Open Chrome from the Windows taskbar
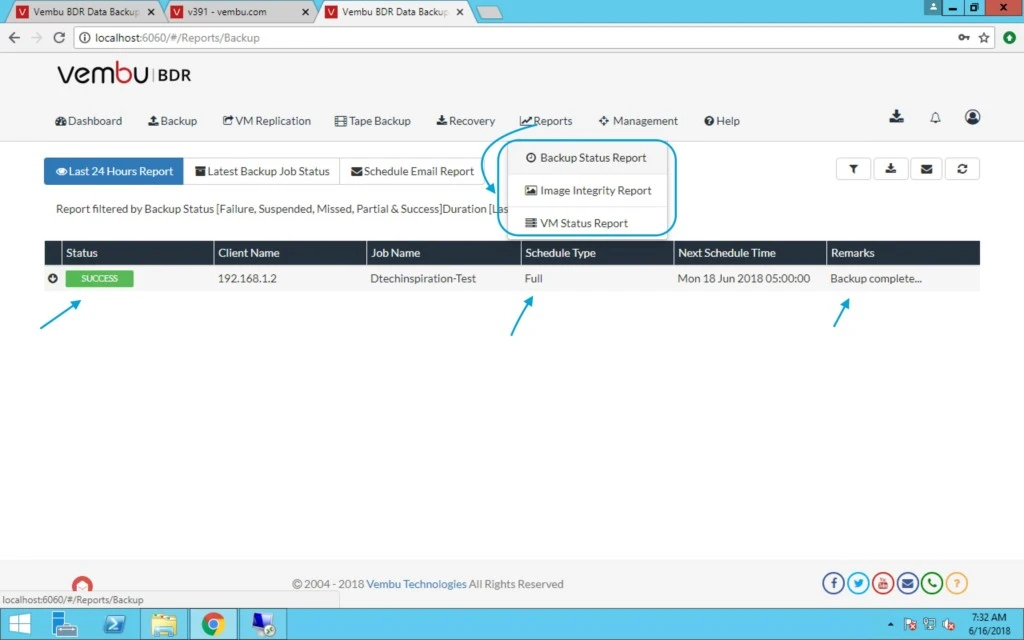Image resolution: width=1024 pixels, height=640 pixels. tap(213, 624)
